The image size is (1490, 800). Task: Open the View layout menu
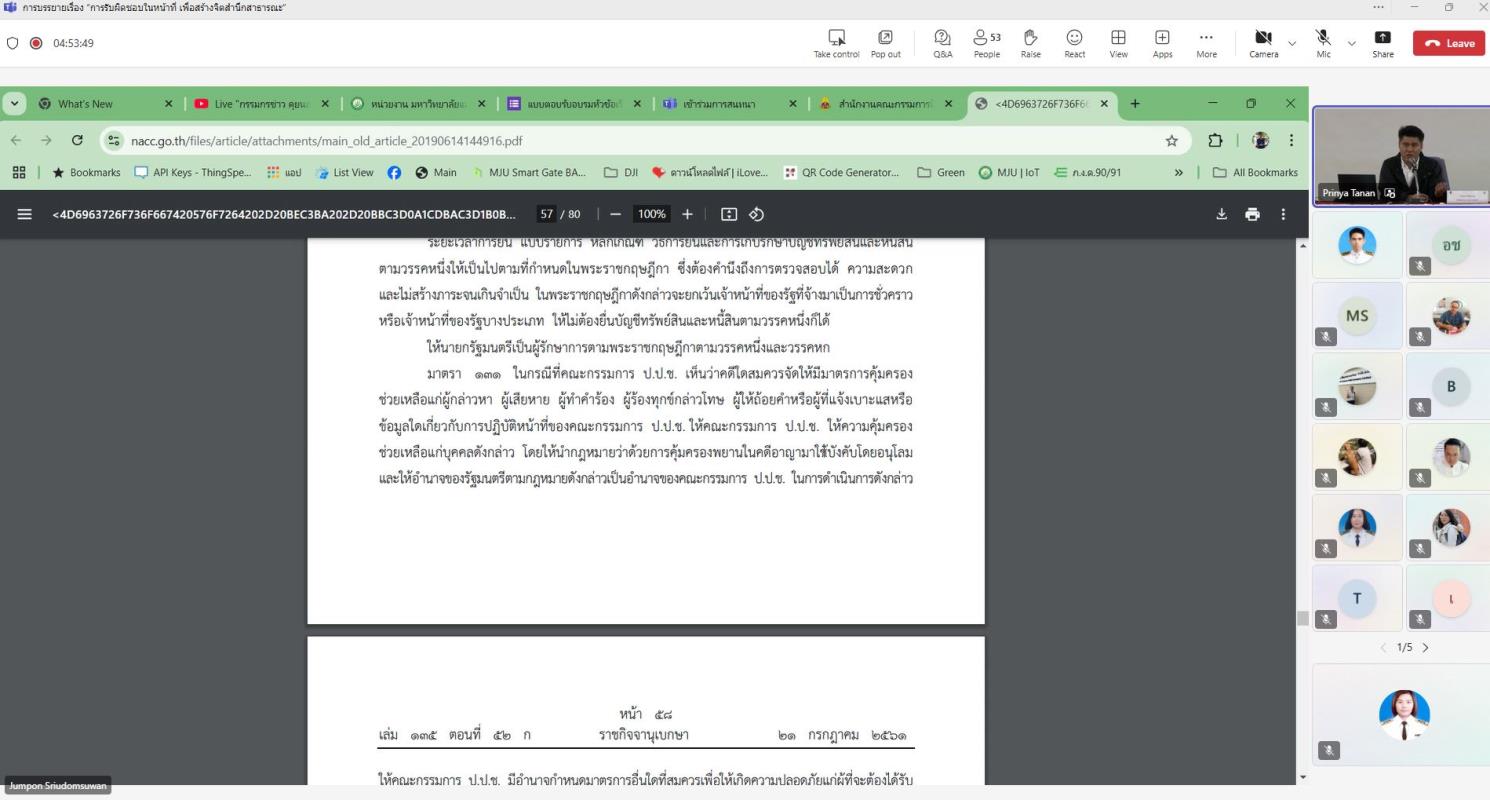[1118, 43]
